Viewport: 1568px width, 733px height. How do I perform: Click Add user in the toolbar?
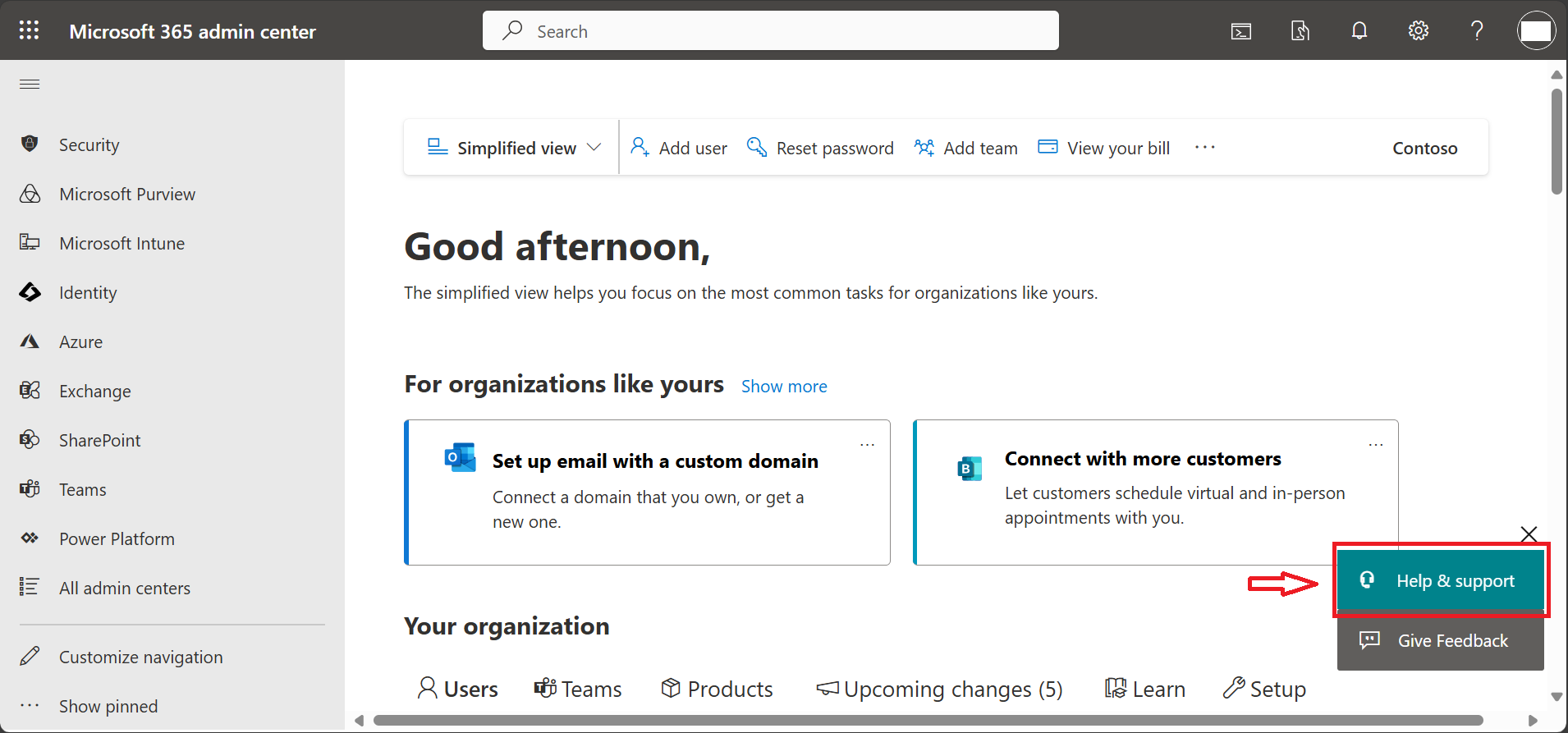(x=678, y=148)
